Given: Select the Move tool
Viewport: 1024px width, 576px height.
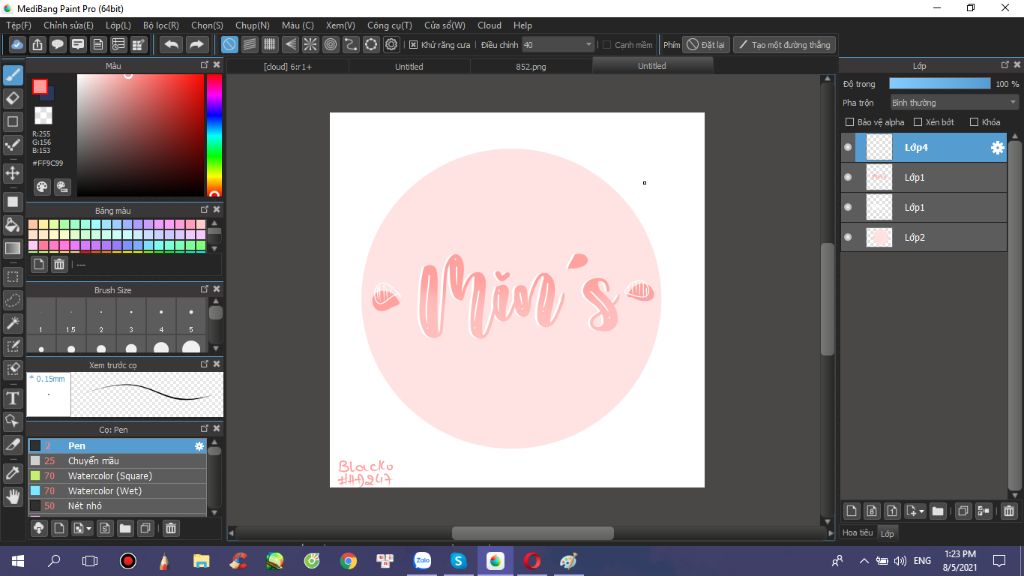Looking at the screenshot, I should pos(13,173).
